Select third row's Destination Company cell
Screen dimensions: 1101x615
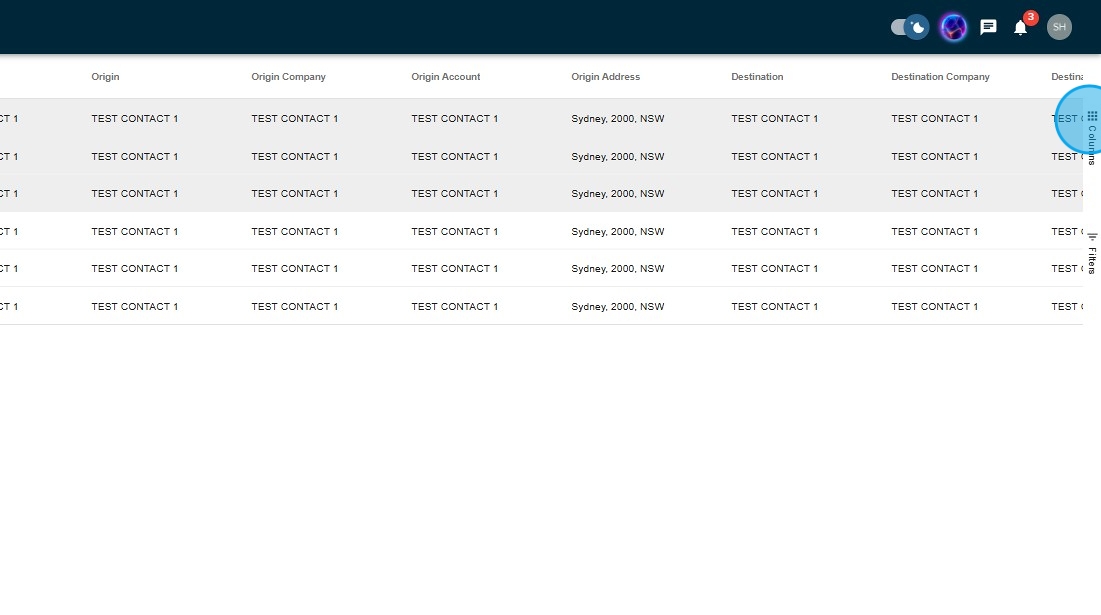[x=934, y=194]
